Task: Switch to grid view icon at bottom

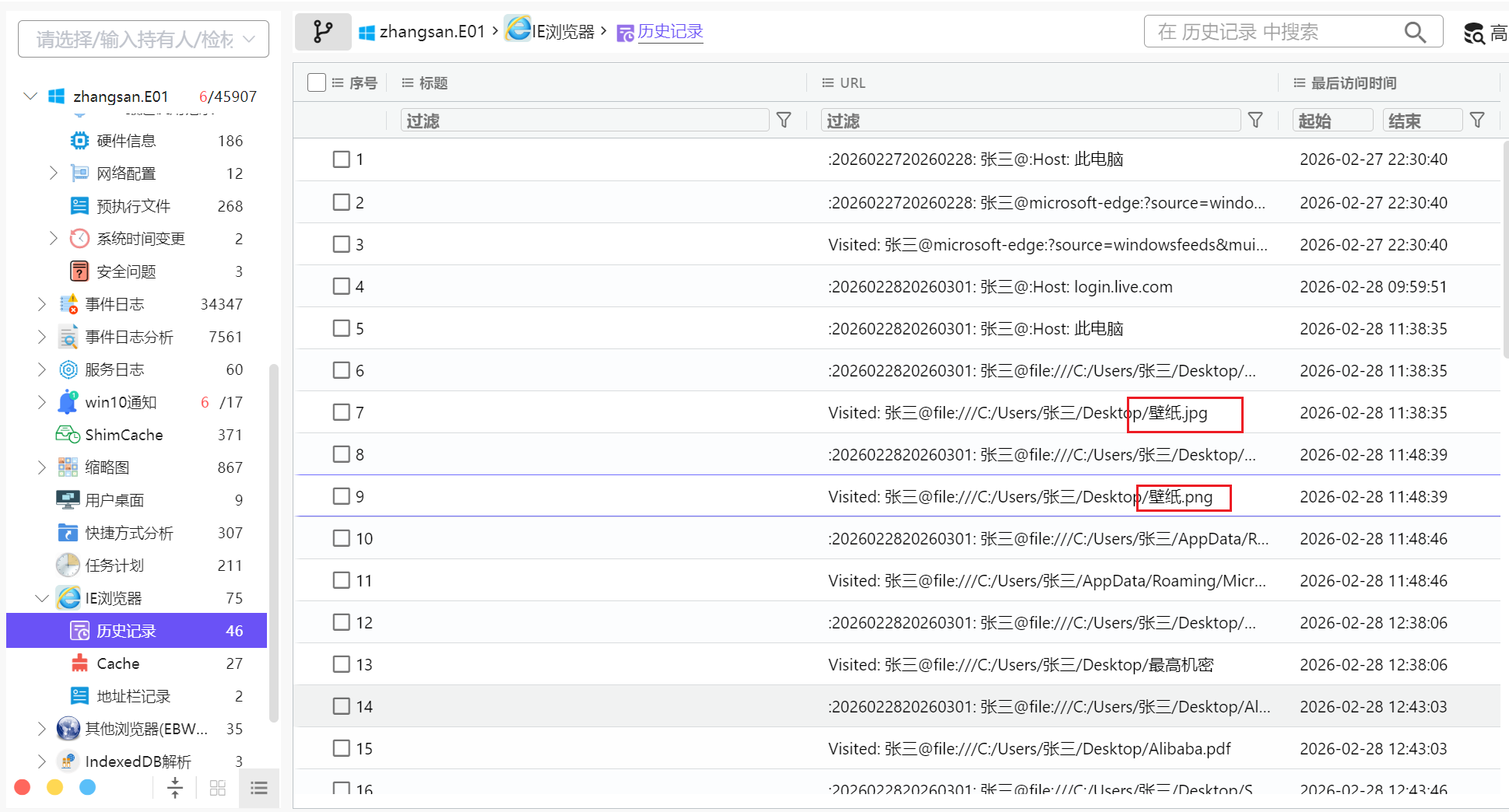Action: [218, 788]
